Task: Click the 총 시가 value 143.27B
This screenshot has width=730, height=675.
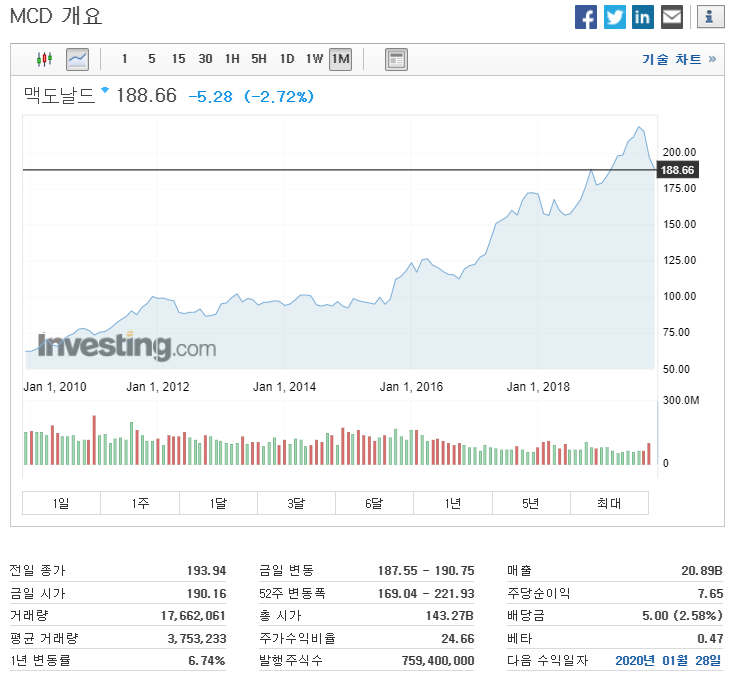Action: point(450,615)
